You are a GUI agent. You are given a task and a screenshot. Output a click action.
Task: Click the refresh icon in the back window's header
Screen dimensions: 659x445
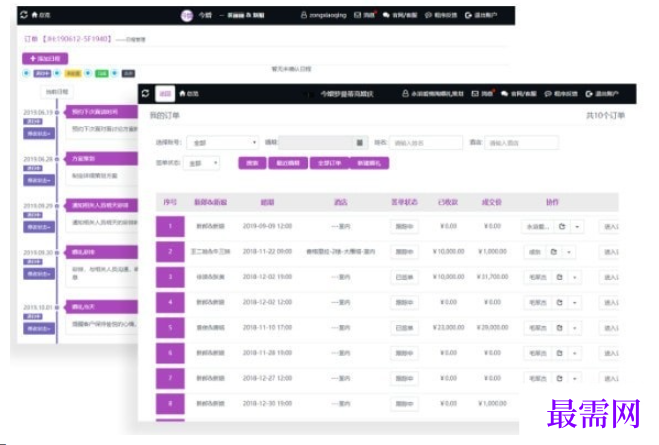(24, 15)
